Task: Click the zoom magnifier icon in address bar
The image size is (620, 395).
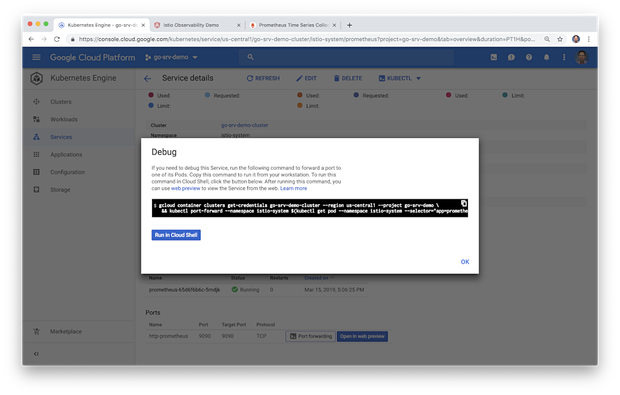Action: (x=547, y=39)
